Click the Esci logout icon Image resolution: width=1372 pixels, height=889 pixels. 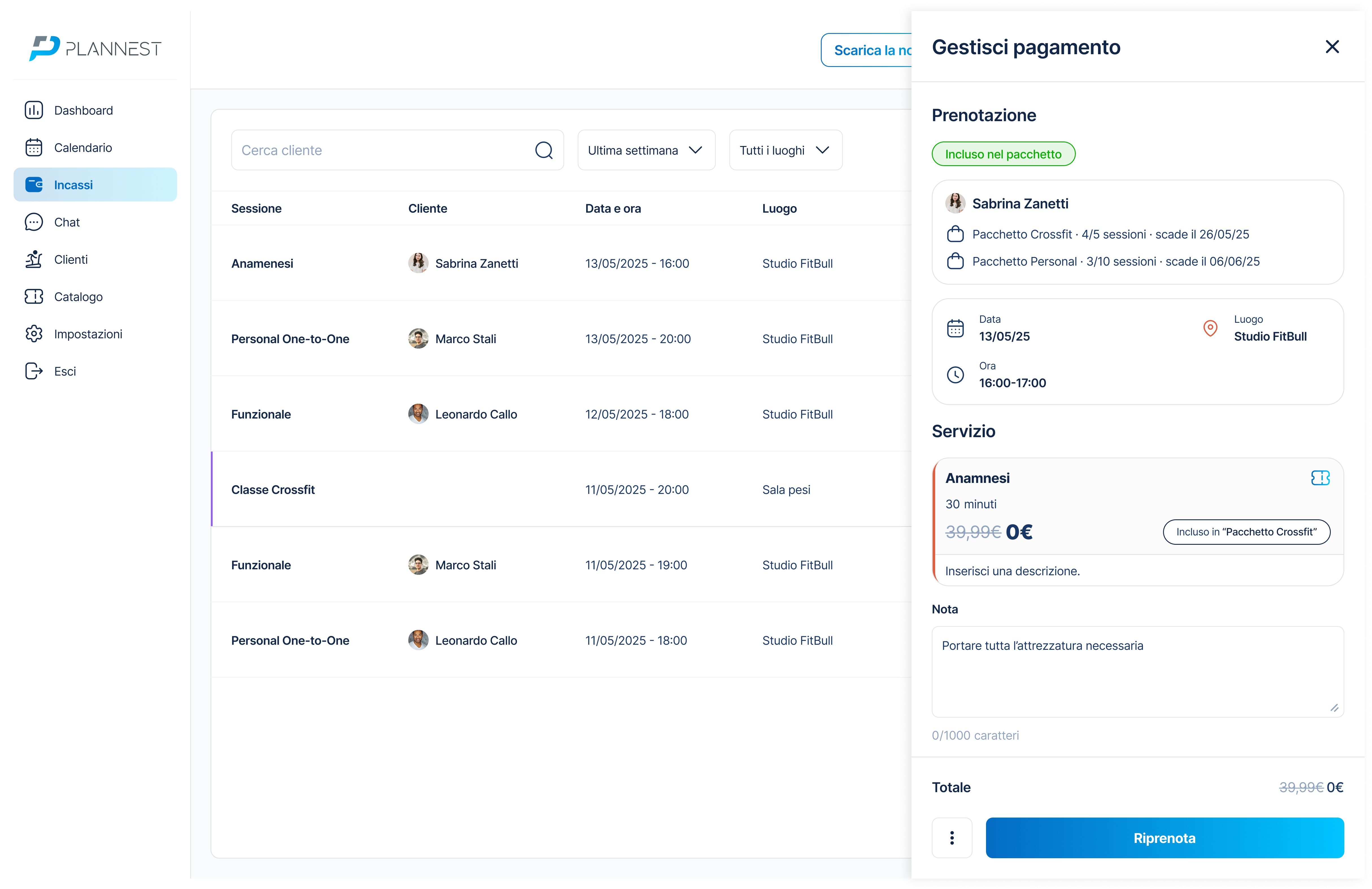34,371
